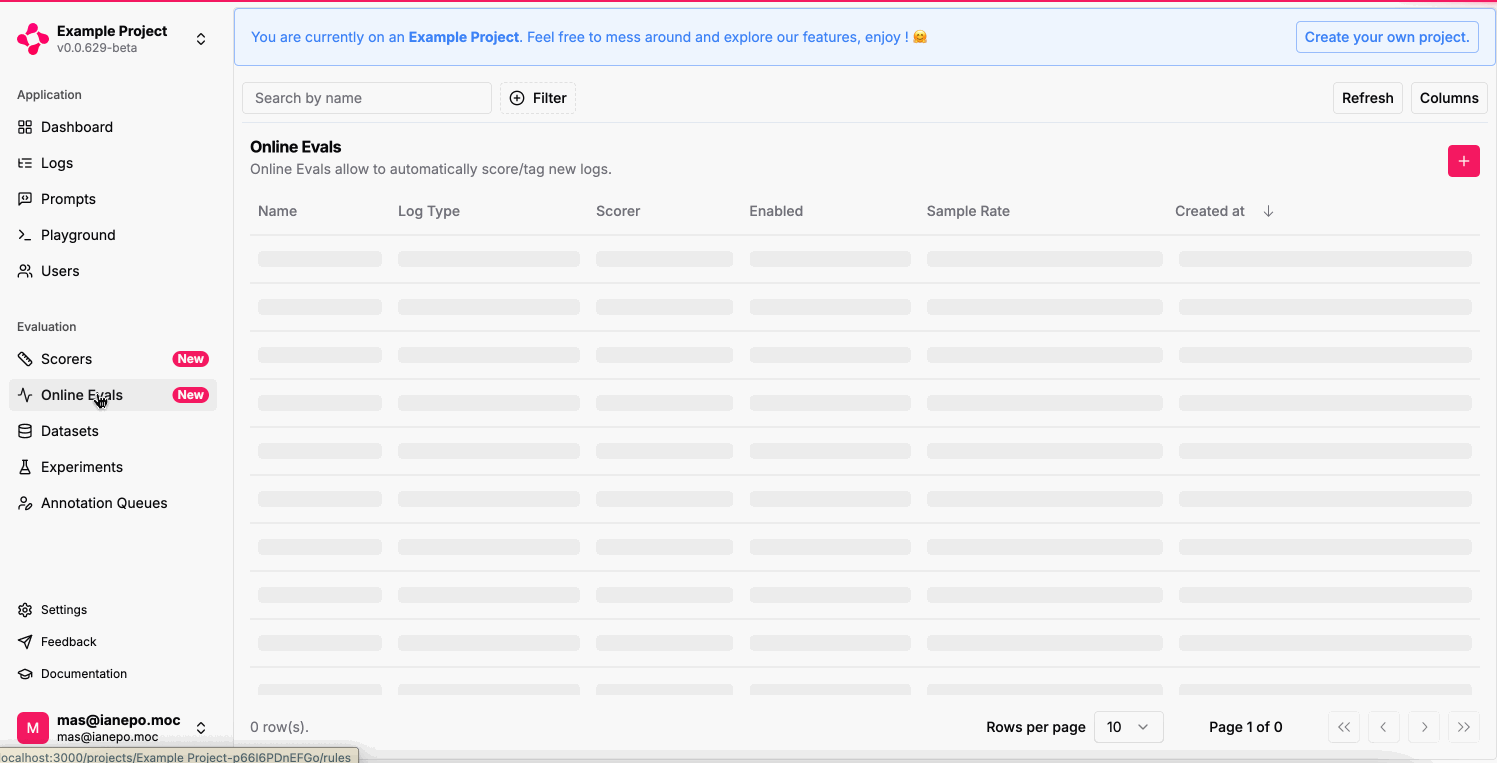Go to the first page

(x=1344, y=727)
